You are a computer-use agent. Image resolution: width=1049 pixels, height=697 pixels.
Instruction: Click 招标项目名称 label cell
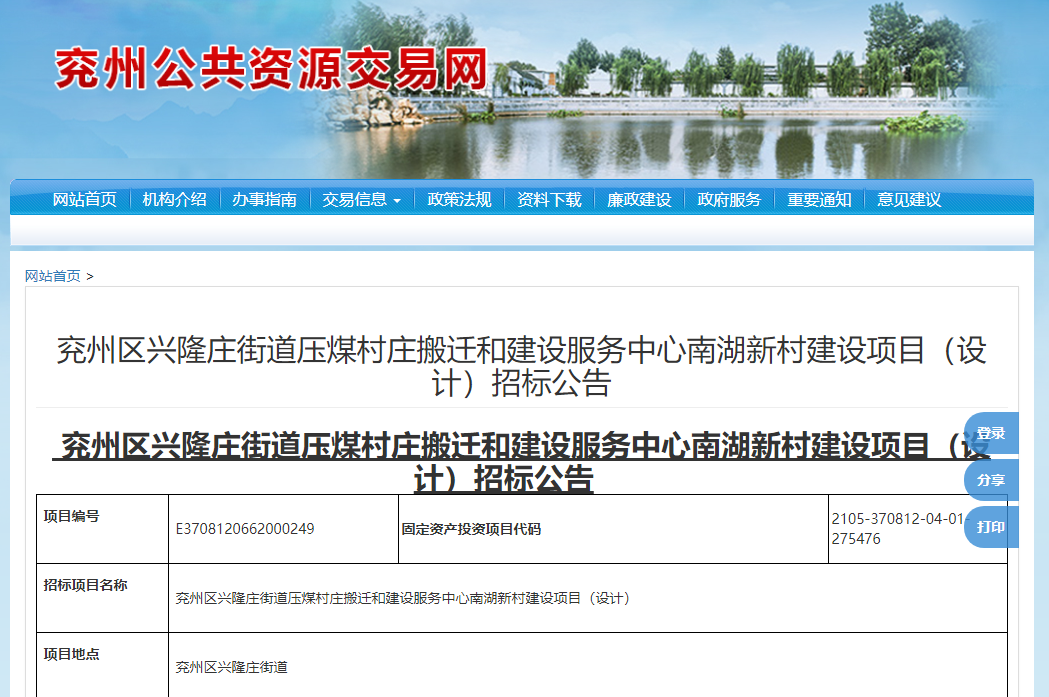tap(102, 598)
